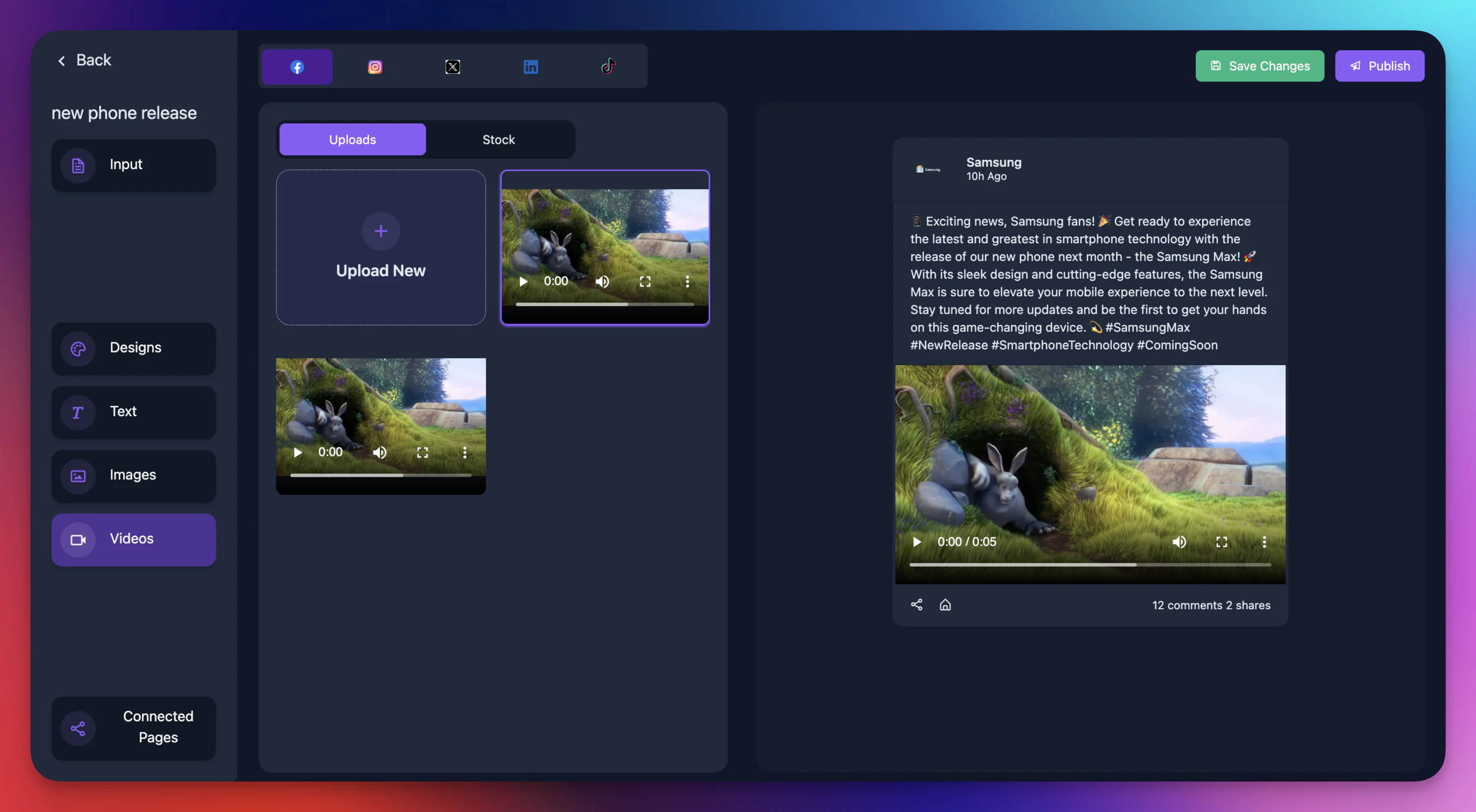
Task: Click the share icon under the post
Action: click(x=916, y=604)
